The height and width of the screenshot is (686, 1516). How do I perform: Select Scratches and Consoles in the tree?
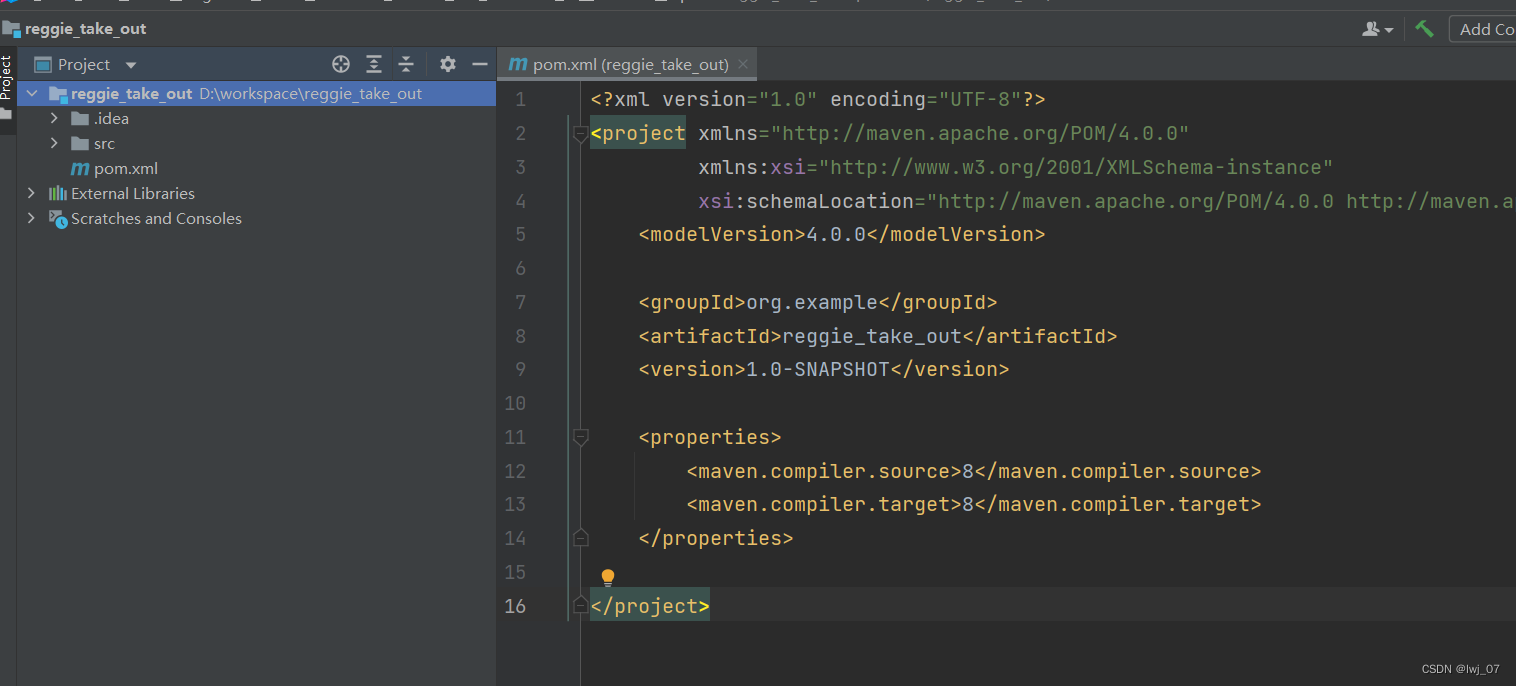click(x=256, y=218)
